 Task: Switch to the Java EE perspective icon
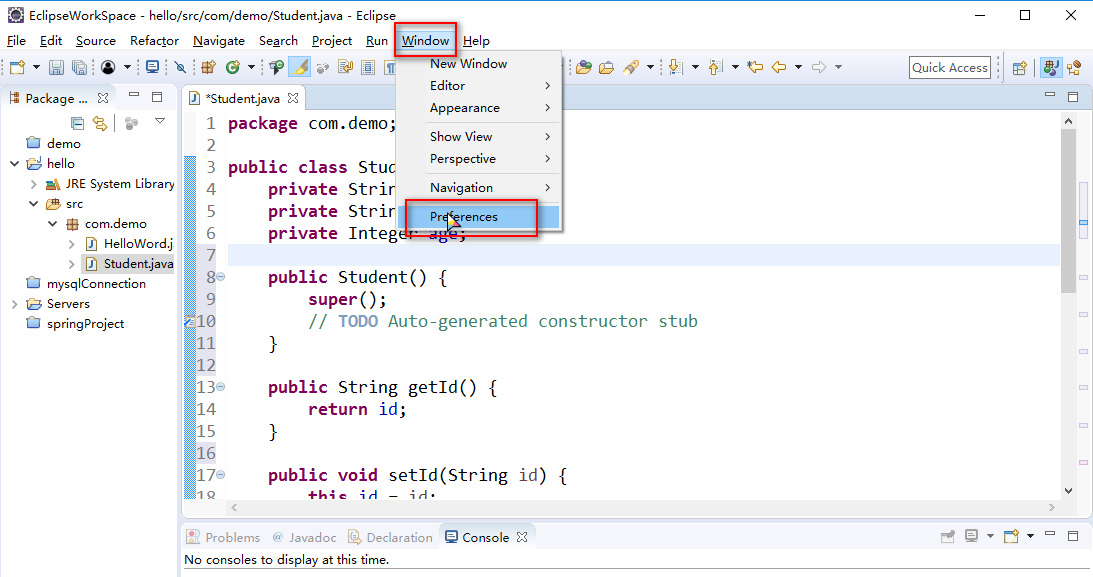point(1051,68)
